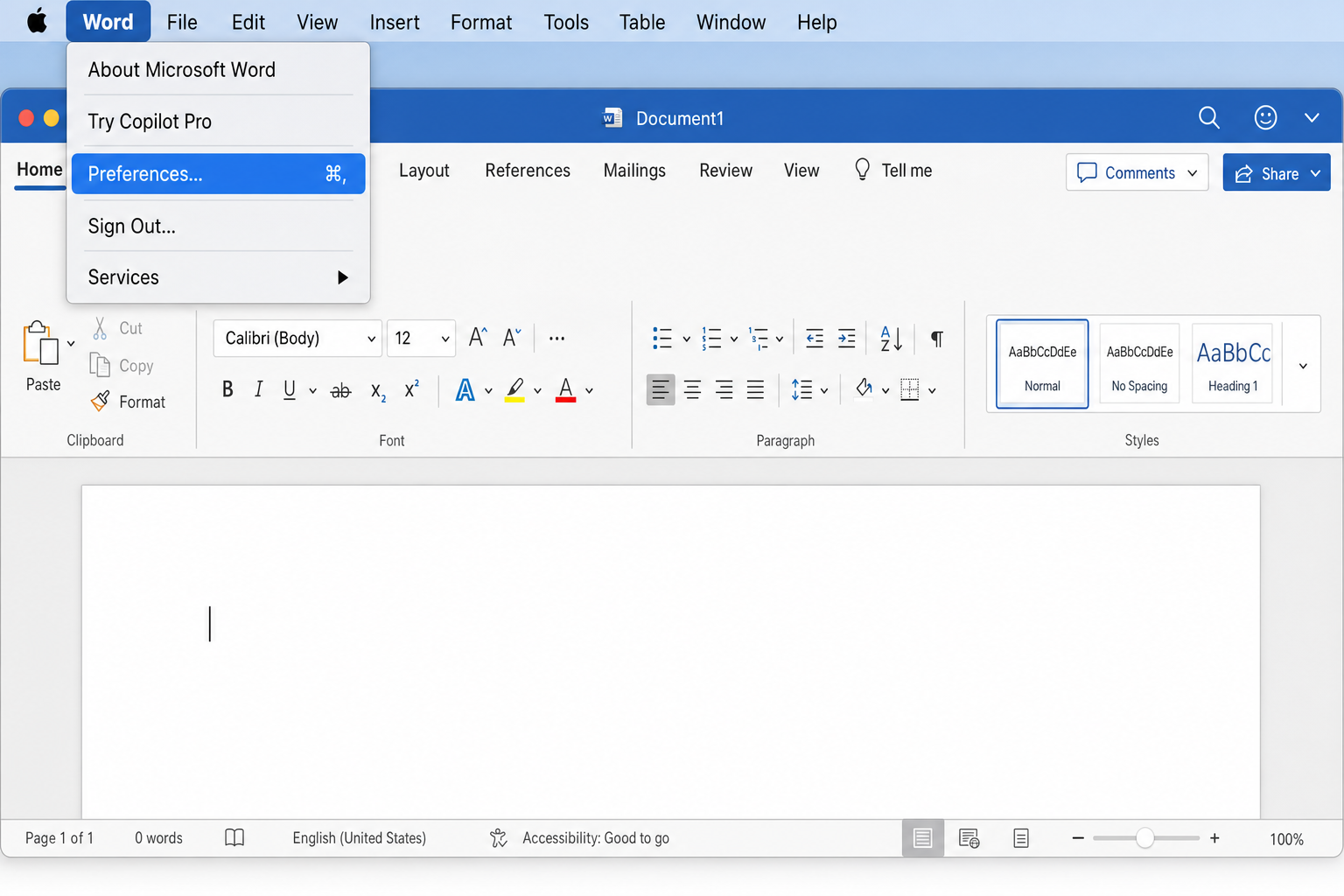Click the feedback smiley icon
The height and width of the screenshot is (896, 1344).
[x=1265, y=117]
